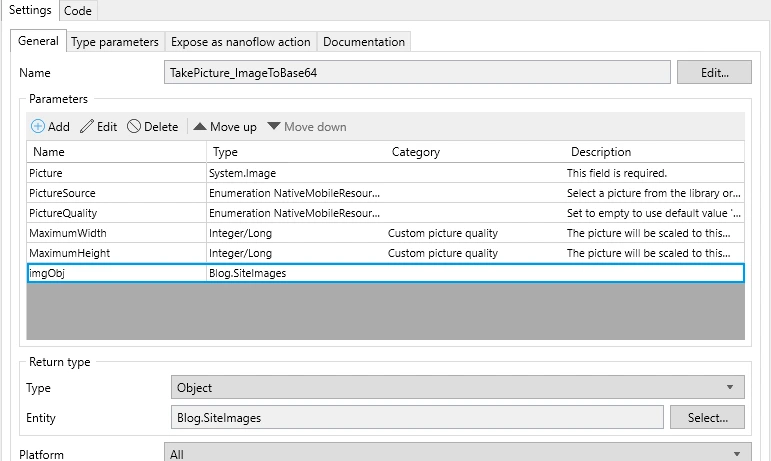Sort by the Description column header
The height and width of the screenshot is (461, 771).
point(654,152)
